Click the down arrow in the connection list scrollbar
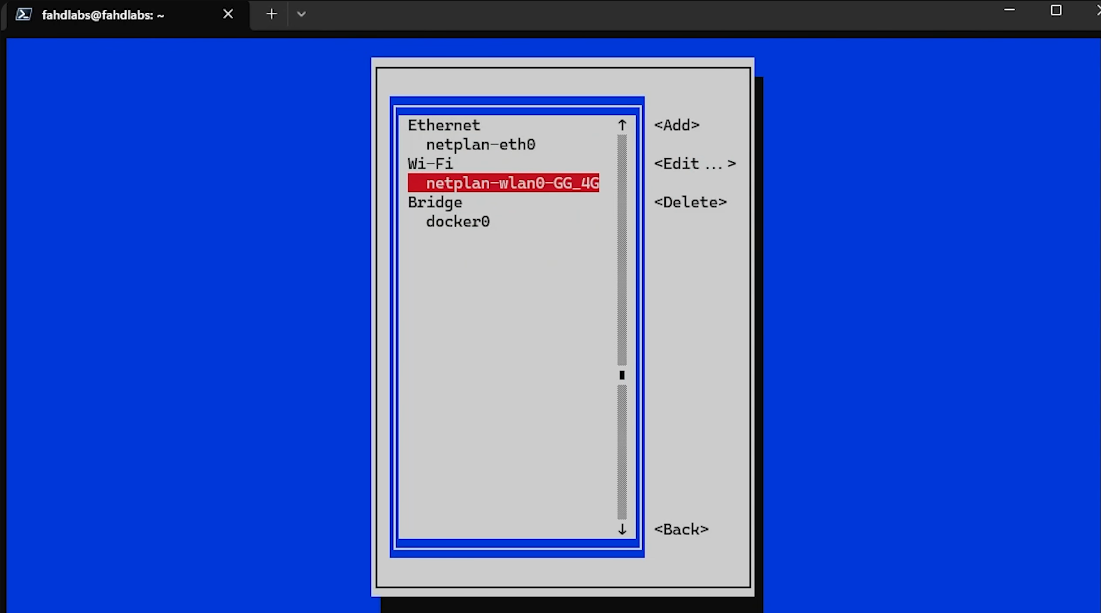Image resolution: width=1101 pixels, height=613 pixels. (621, 529)
